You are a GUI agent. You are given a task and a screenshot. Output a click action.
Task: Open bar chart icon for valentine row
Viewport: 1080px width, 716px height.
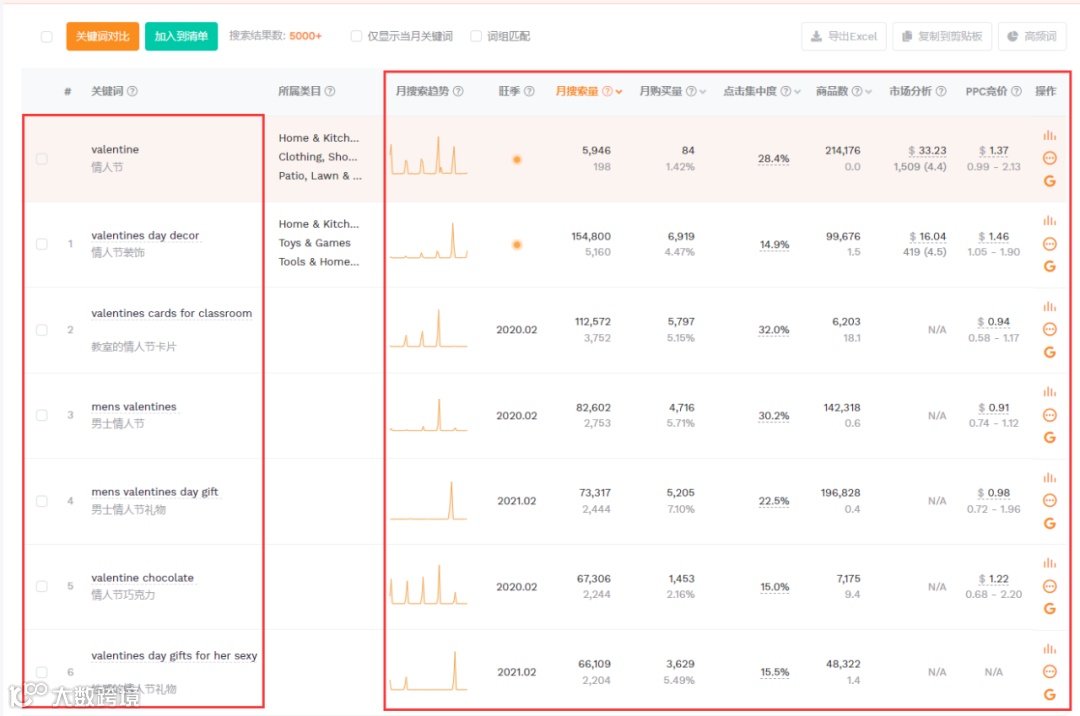point(1049,135)
